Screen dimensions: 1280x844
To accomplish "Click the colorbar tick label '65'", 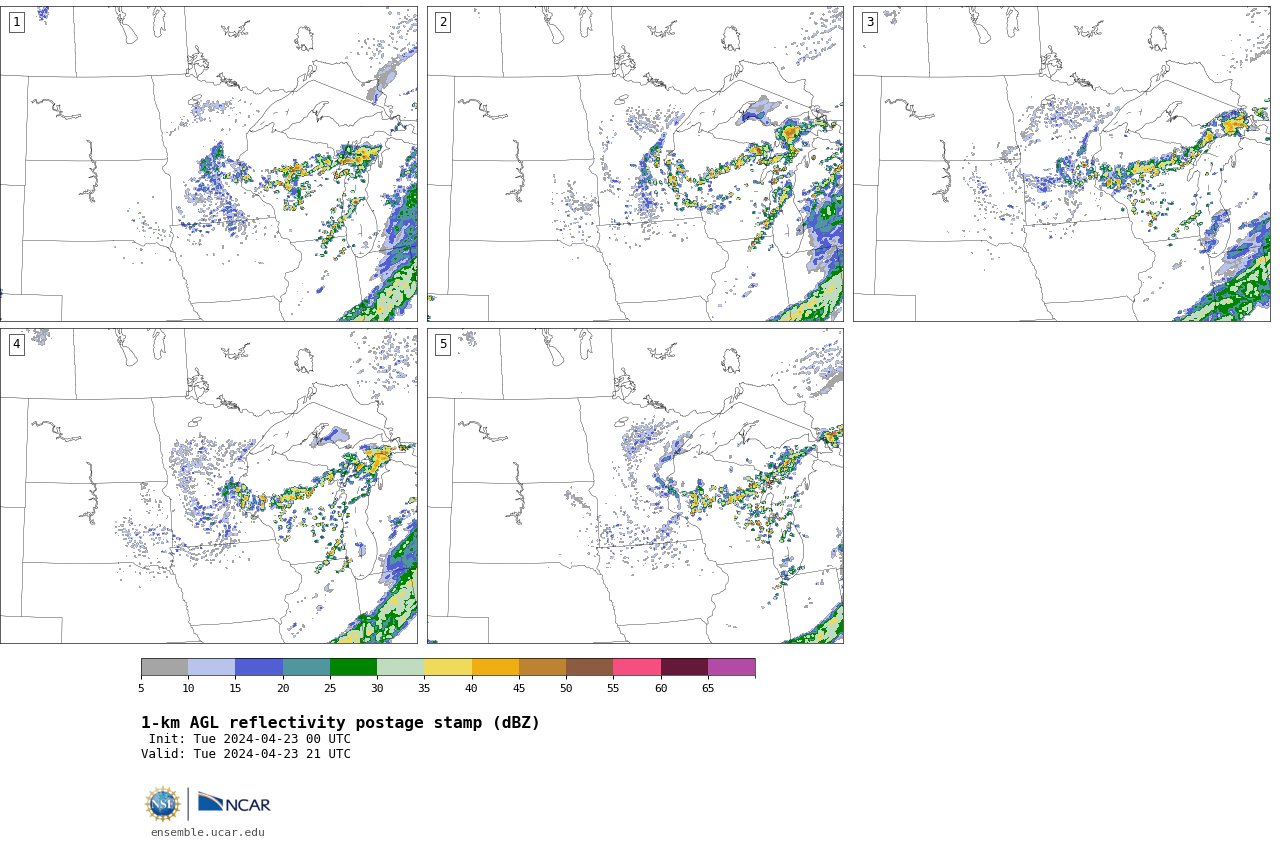I will 708,688.
